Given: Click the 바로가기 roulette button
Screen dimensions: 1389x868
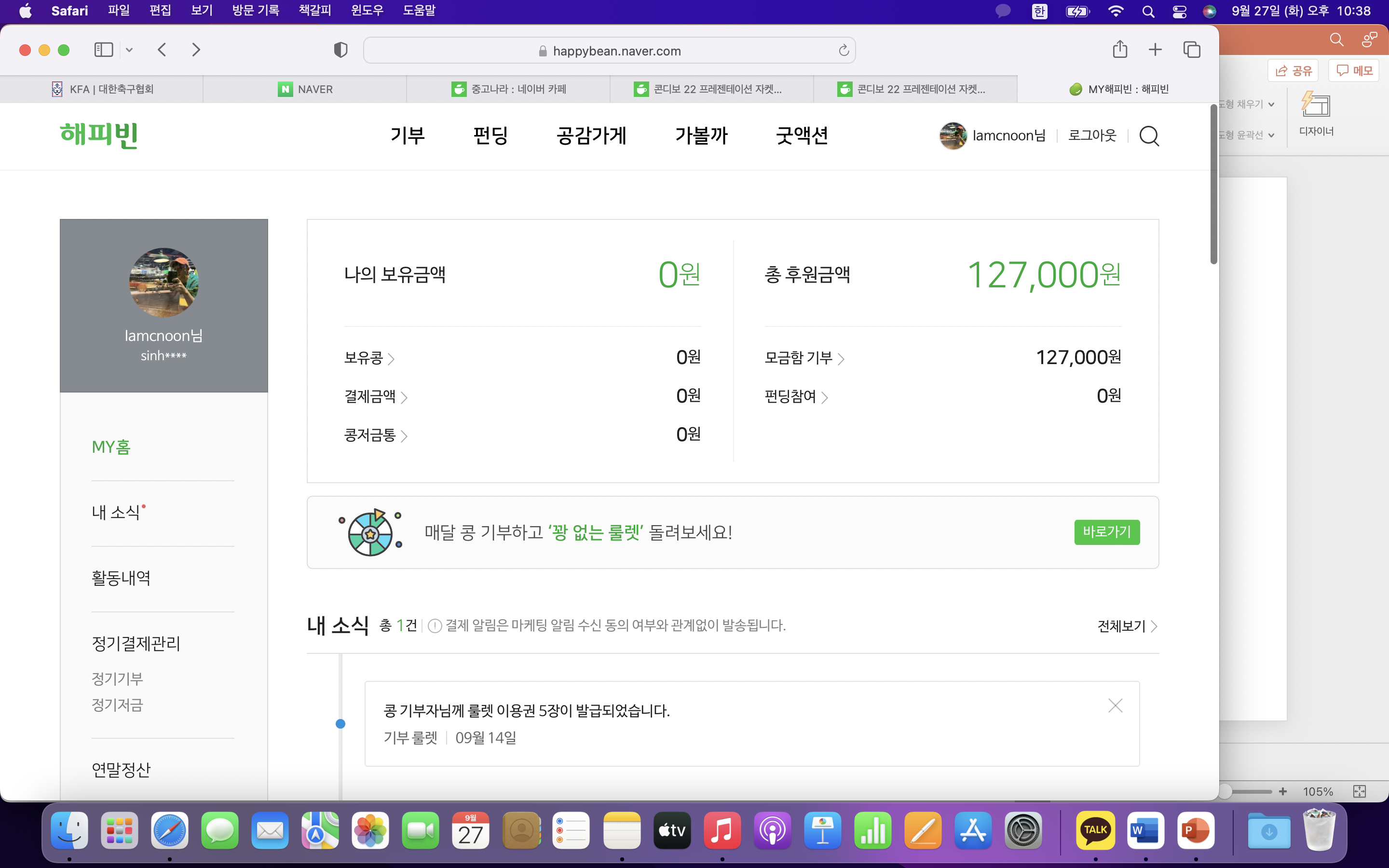Looking at the screenshot, I should [x=1106, y=531].
